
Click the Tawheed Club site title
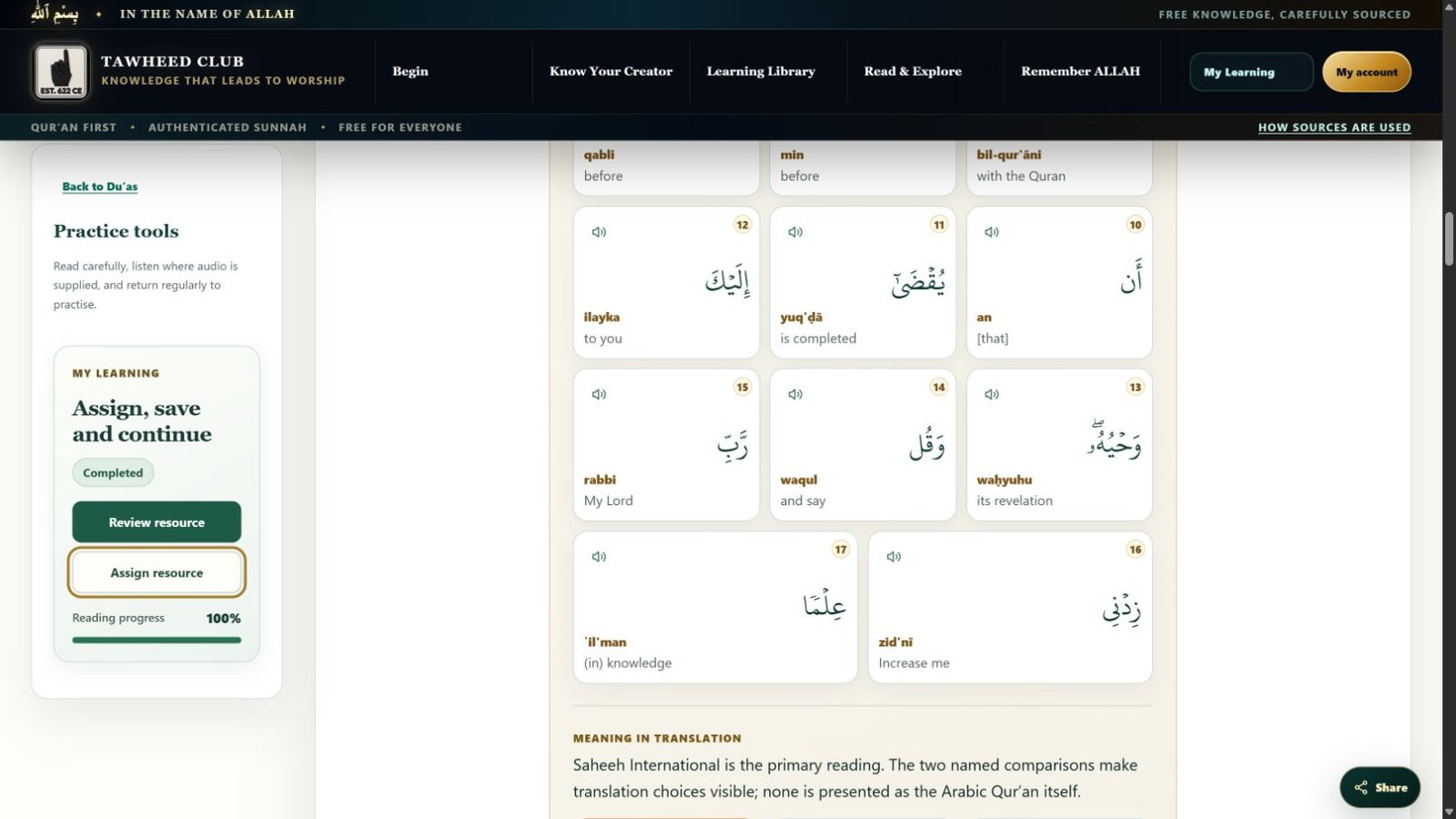172,61
